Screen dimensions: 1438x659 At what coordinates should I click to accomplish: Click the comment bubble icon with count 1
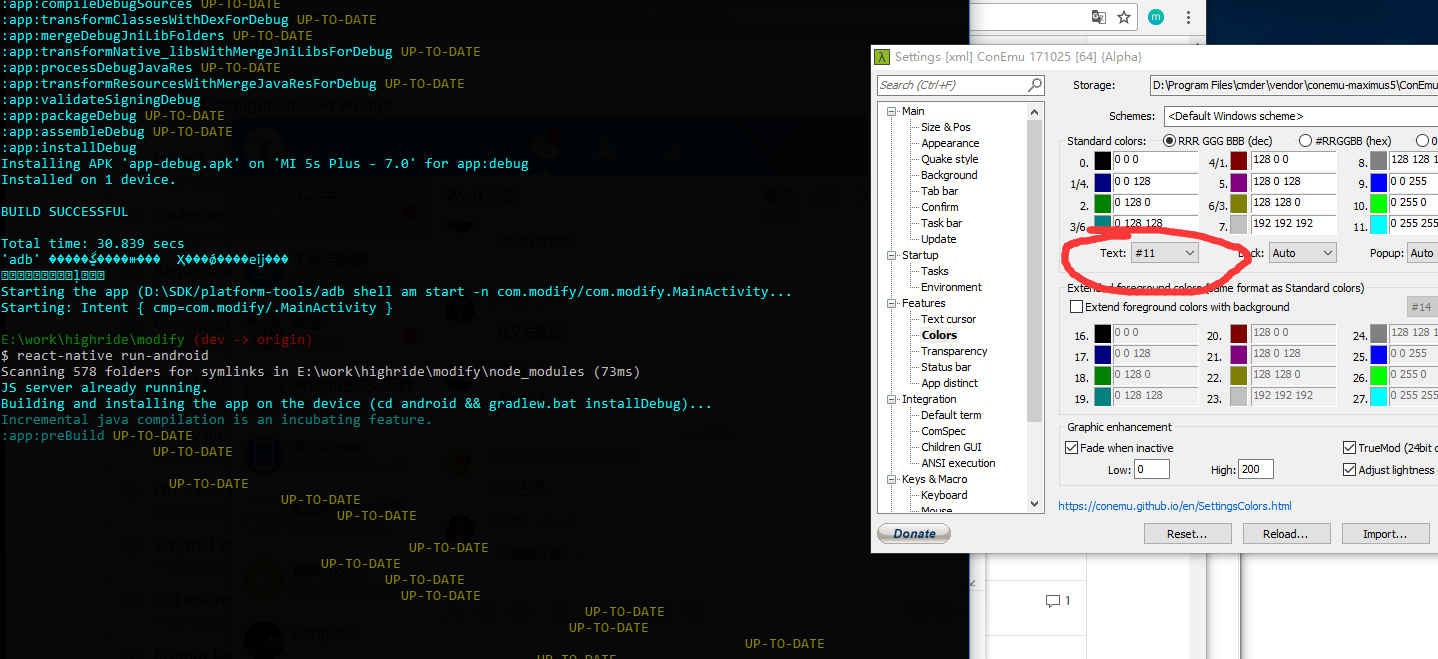[1052, 601]
